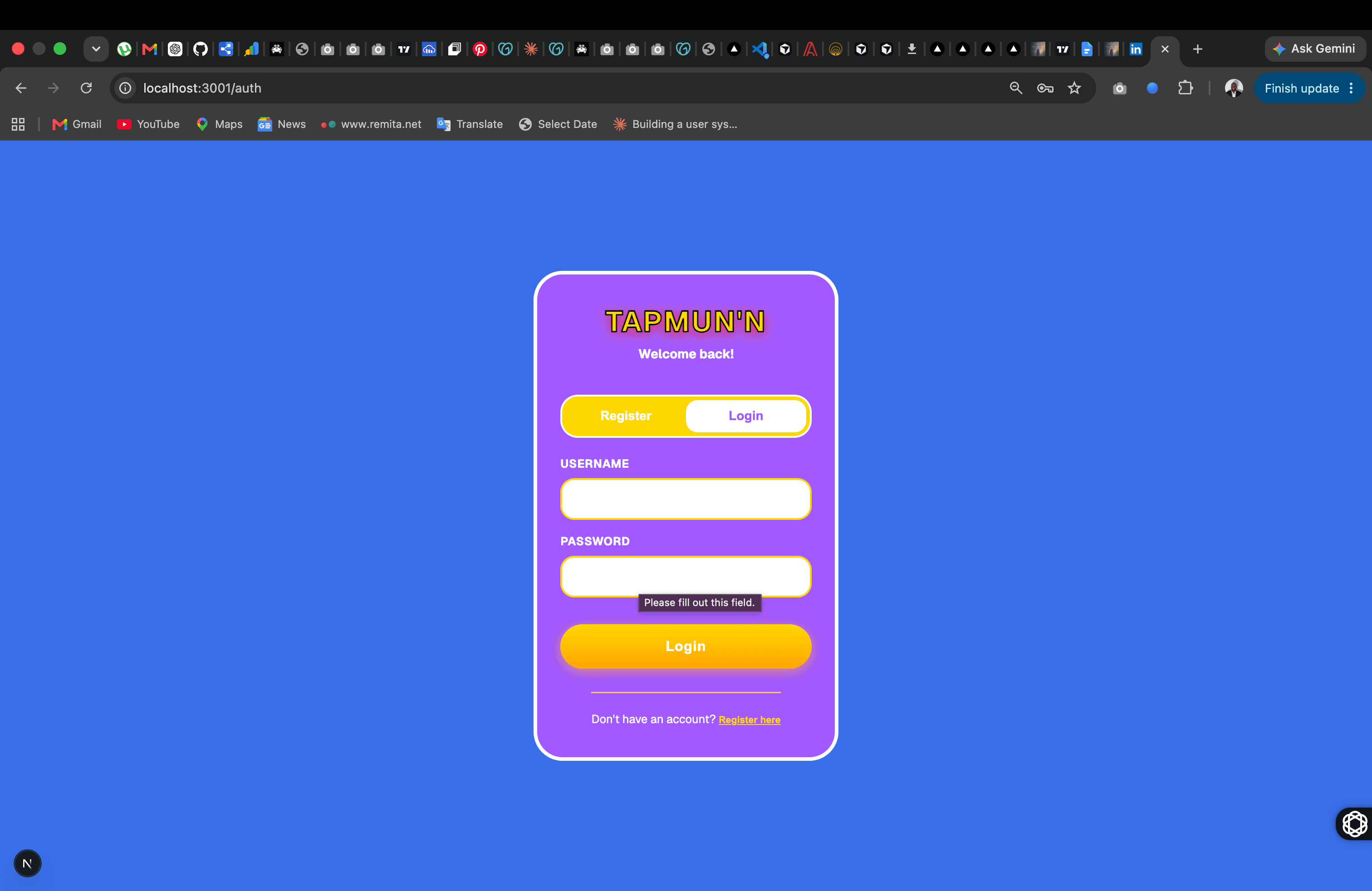Open the orange concentric-circles icon tab

tap(835, 49)
